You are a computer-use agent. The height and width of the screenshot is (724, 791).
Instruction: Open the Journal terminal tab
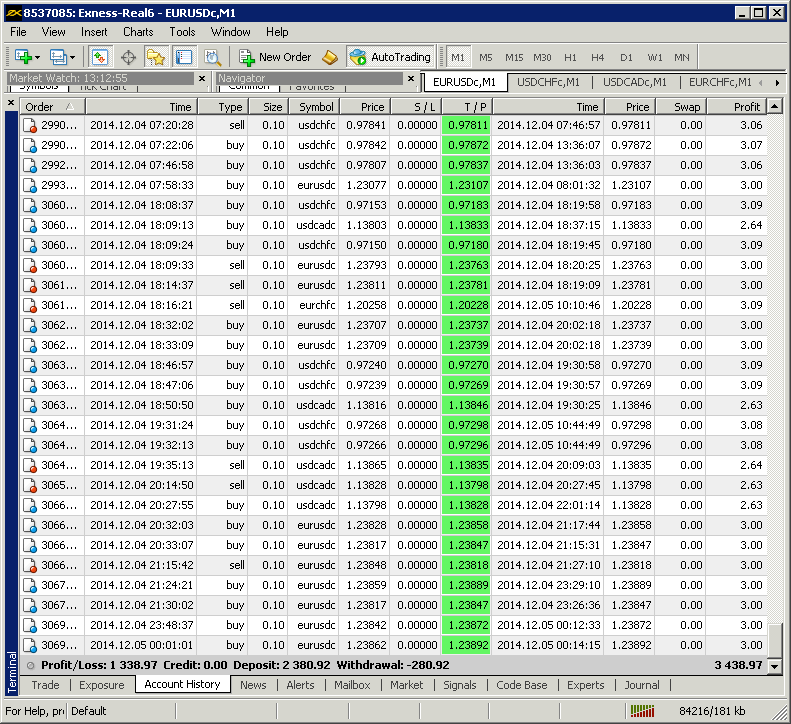click(x=642, y=685)
